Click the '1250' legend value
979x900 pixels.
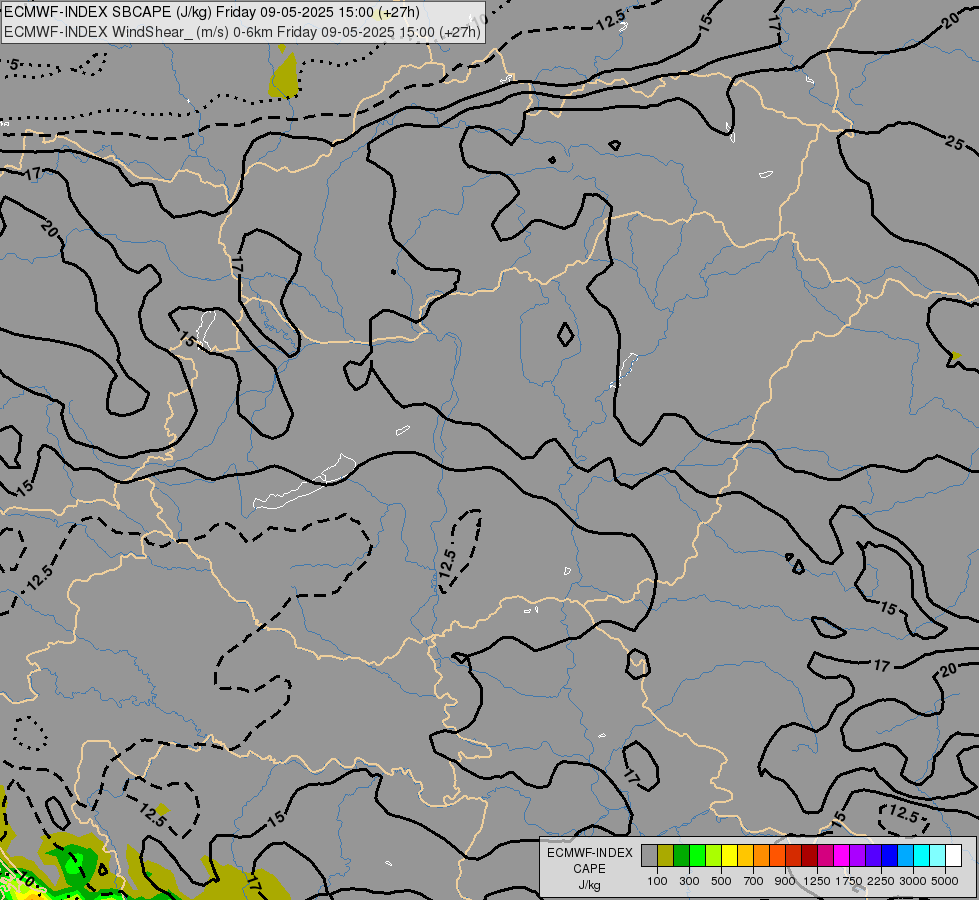pyautogui.click(x=817, y=881)
